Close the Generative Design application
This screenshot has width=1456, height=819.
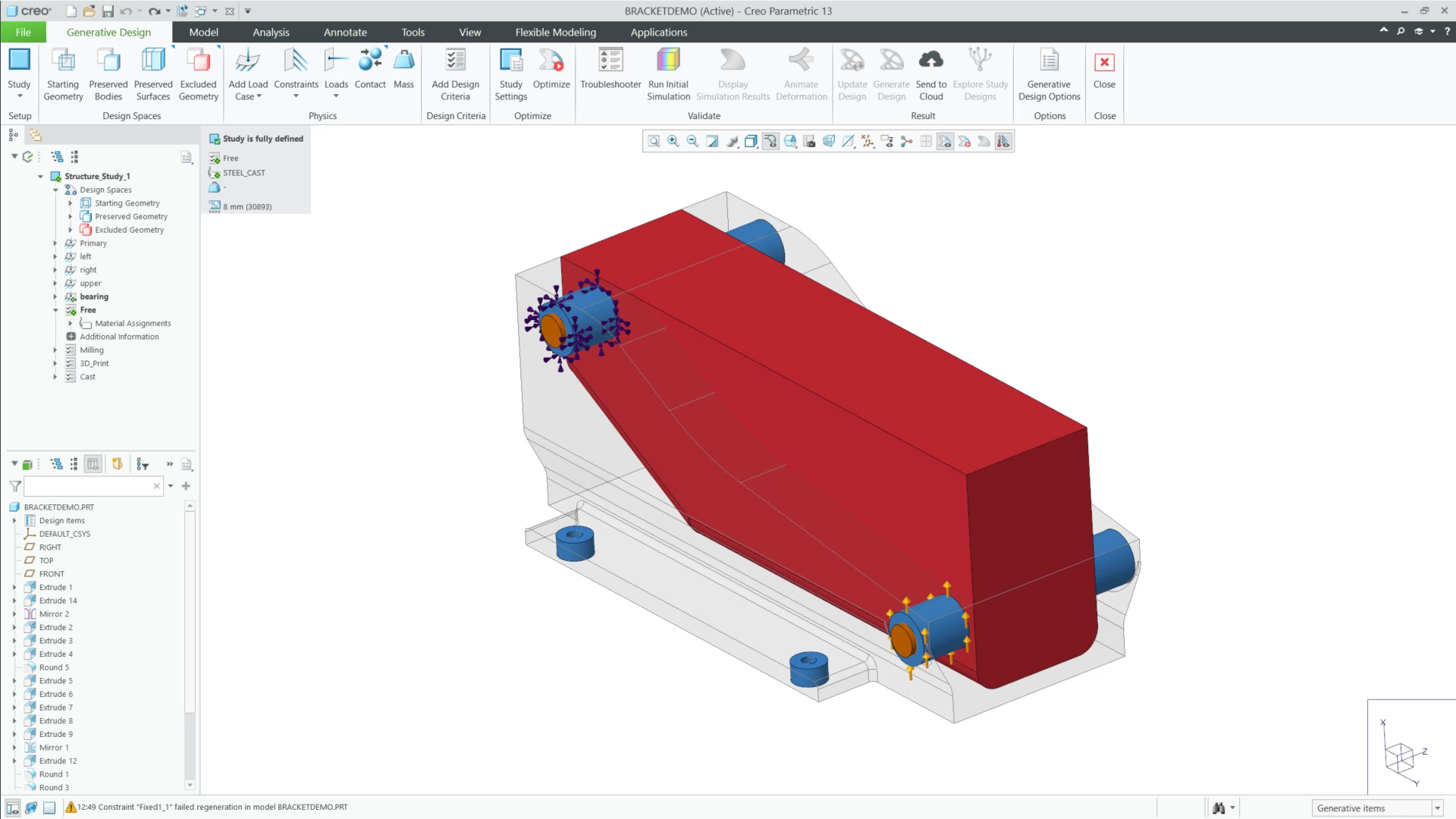point(1104,68)
